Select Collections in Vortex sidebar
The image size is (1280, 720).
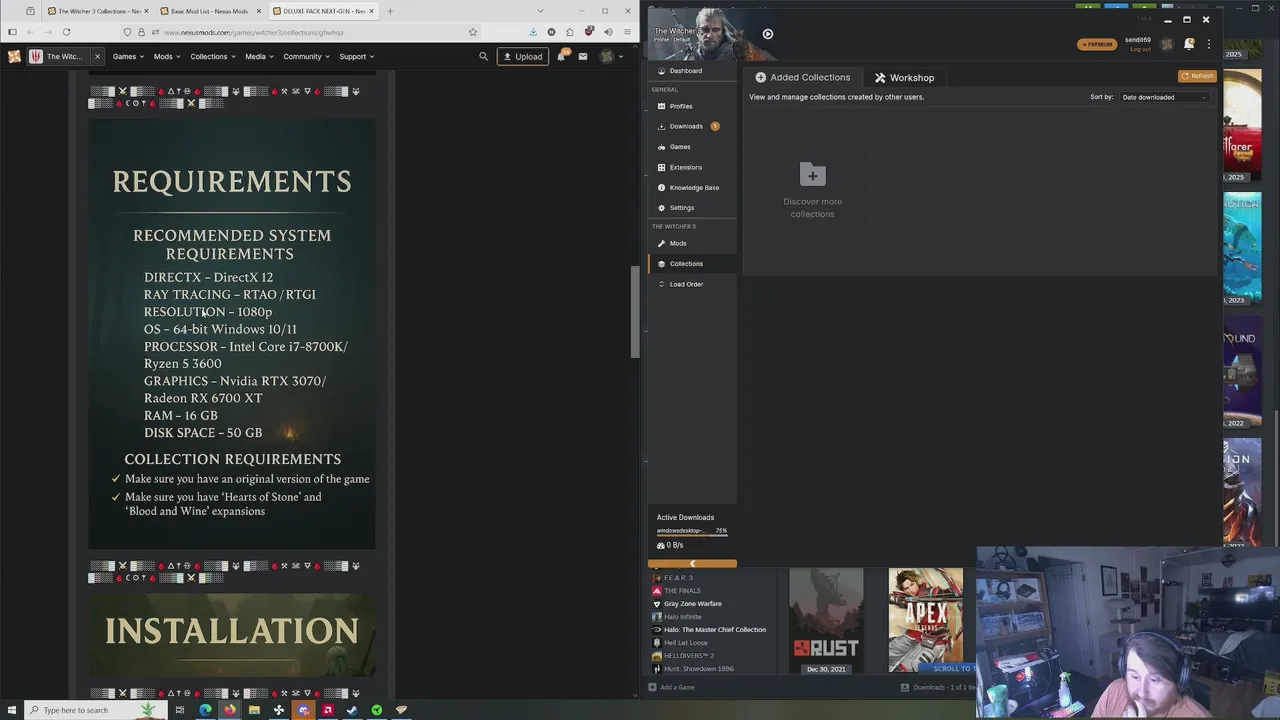[692, 264]
